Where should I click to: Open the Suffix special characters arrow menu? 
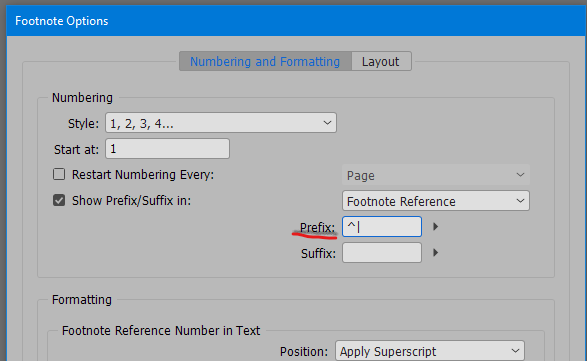pos(435,253)
